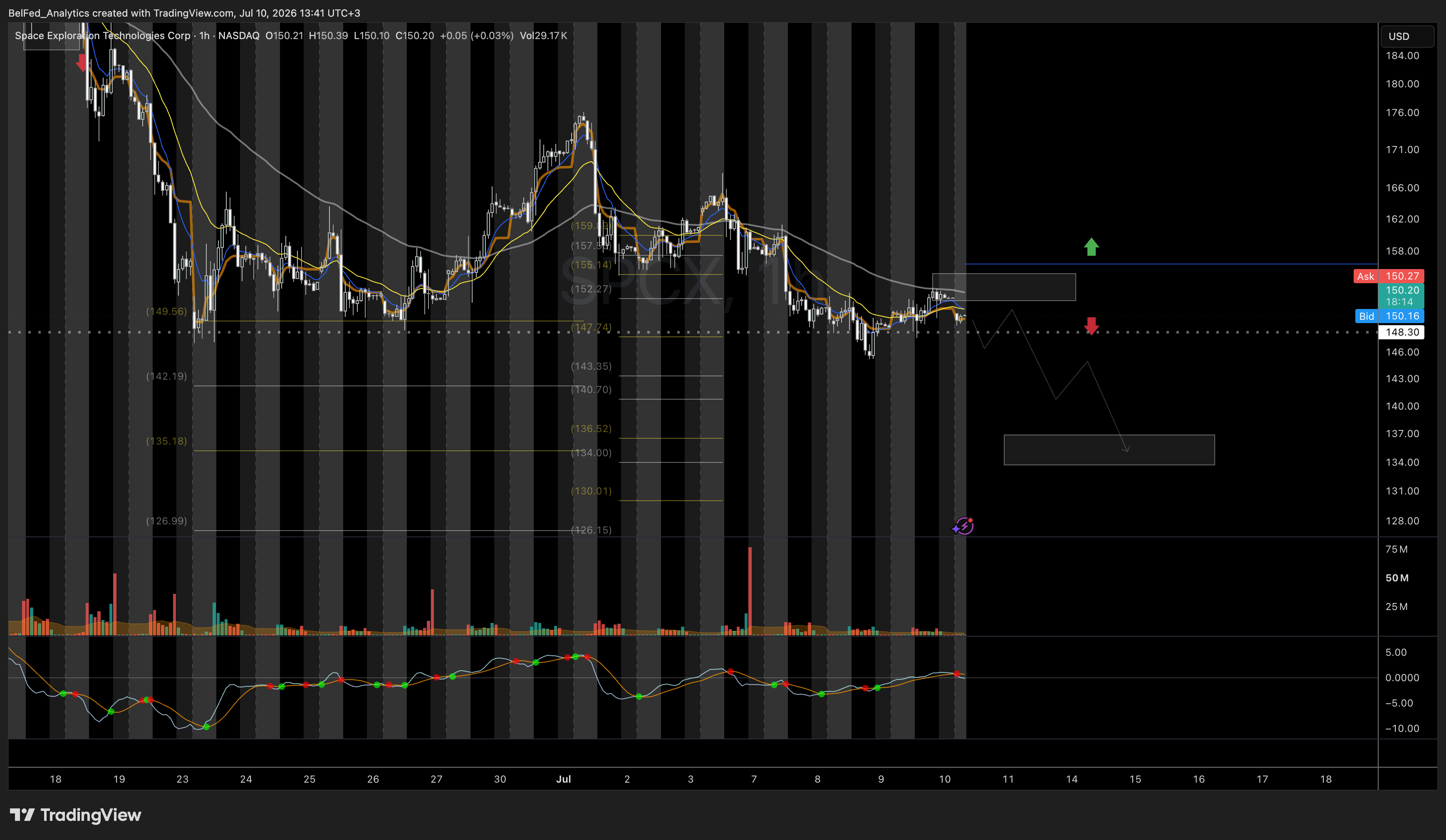Select the (135.18) Fibonacci level label
Screen dimensions: 1446x840
166,441
